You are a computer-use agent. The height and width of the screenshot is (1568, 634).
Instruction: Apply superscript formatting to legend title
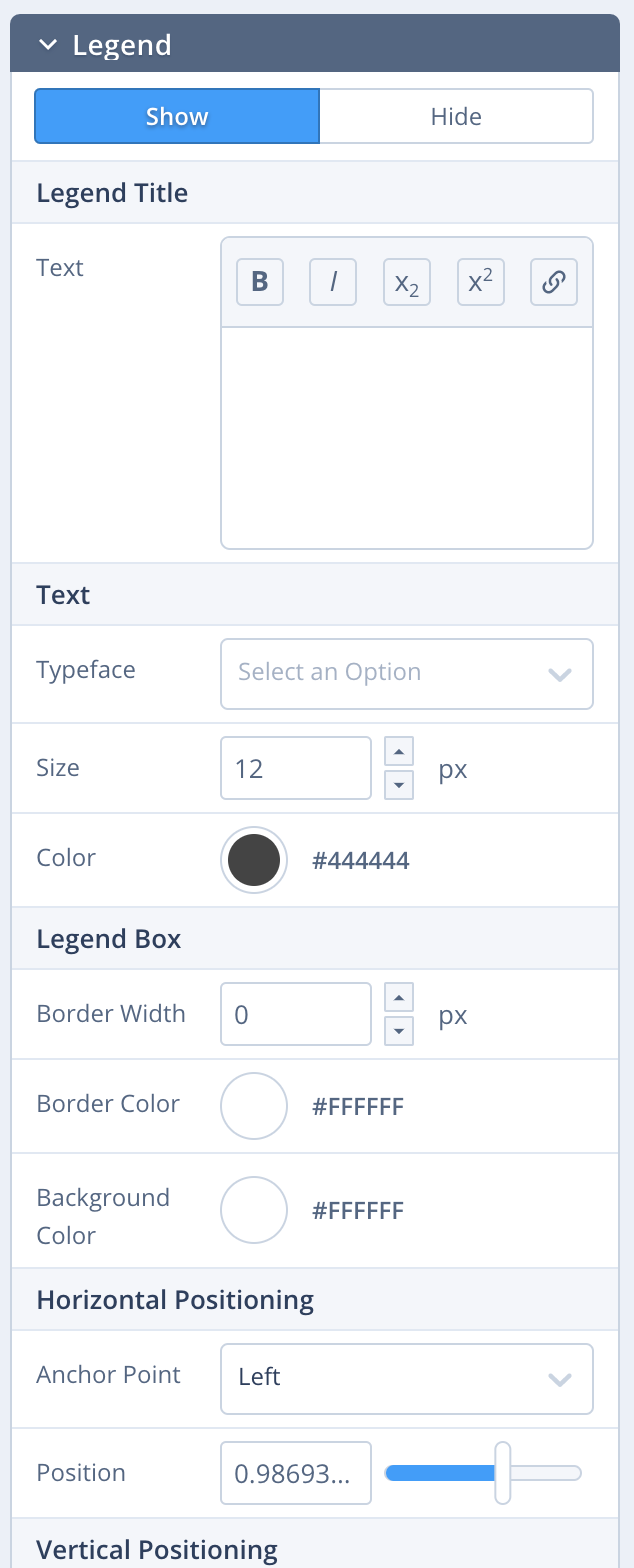coord(481,282)
